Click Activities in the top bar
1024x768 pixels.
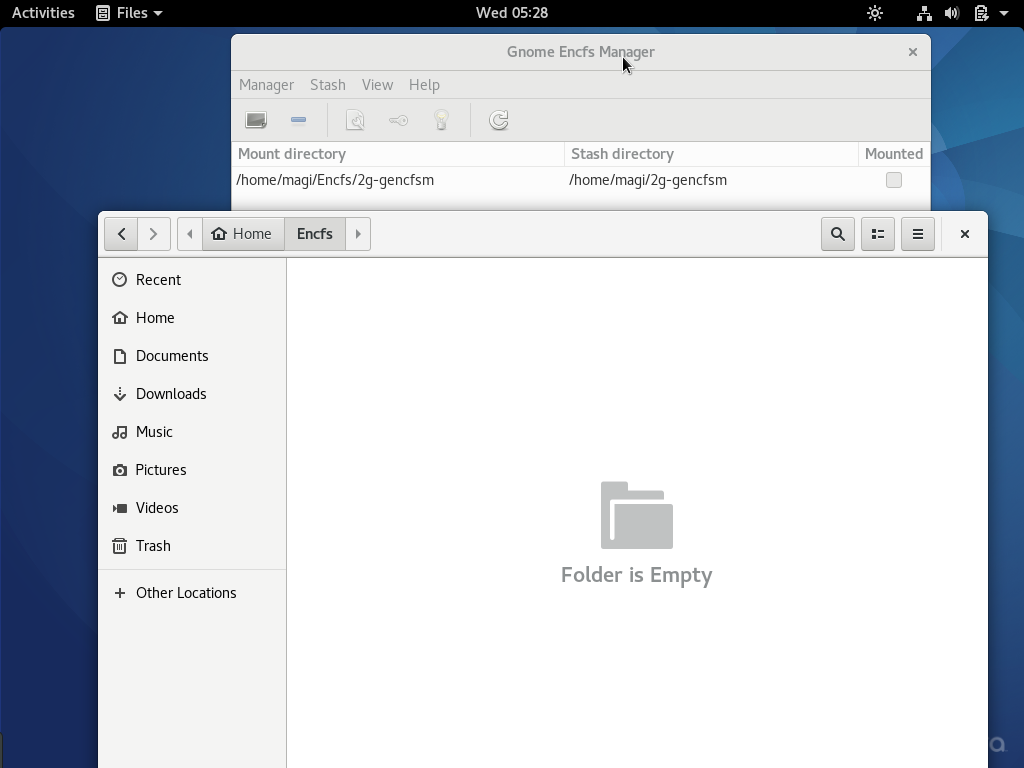pyautogui.click(x=43, y=13)
